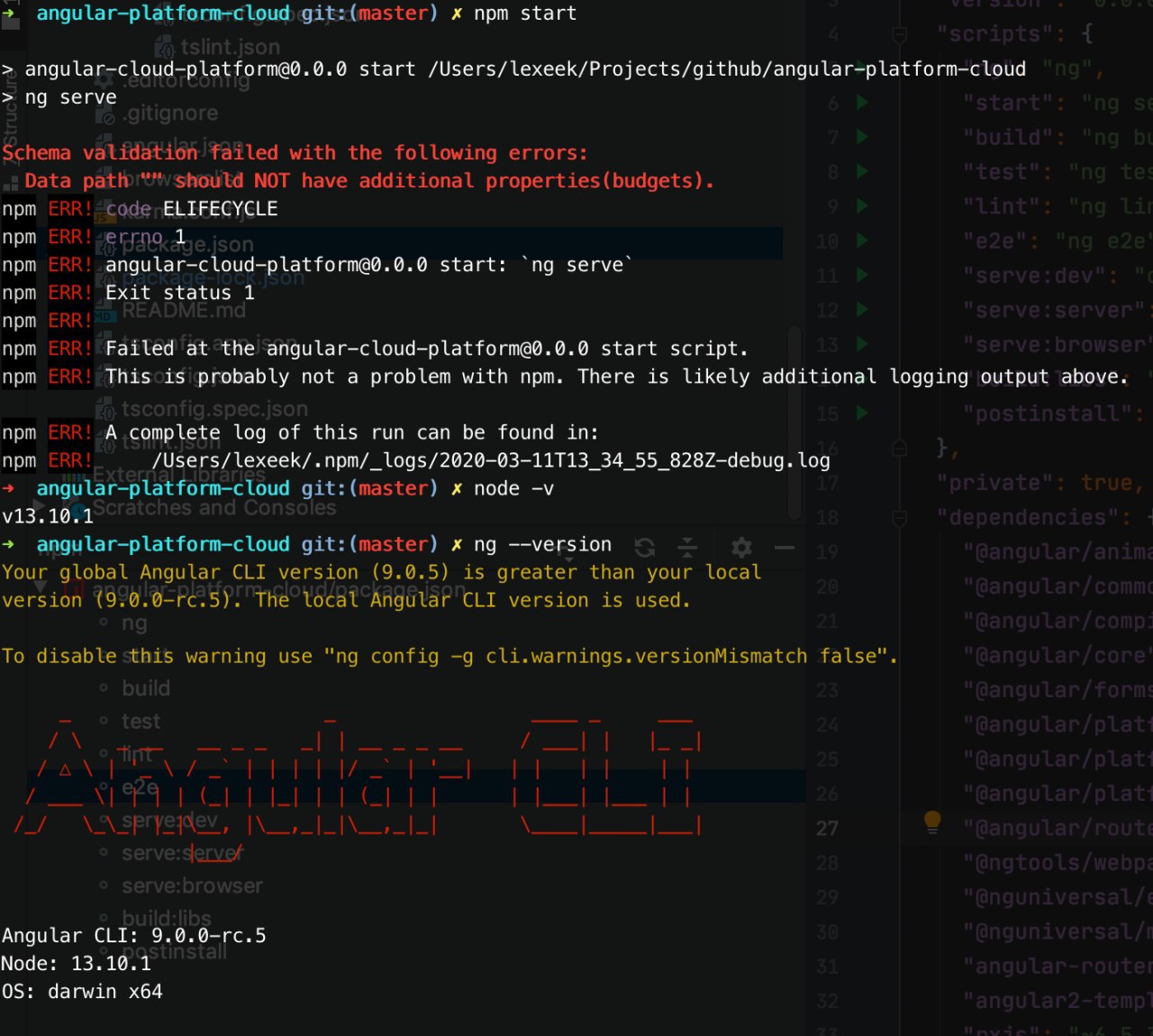This screenshot has height=1036, width=1153.
Task: Run the "serve:browser" script from editor gutter
Action: (x=862, y=344)
